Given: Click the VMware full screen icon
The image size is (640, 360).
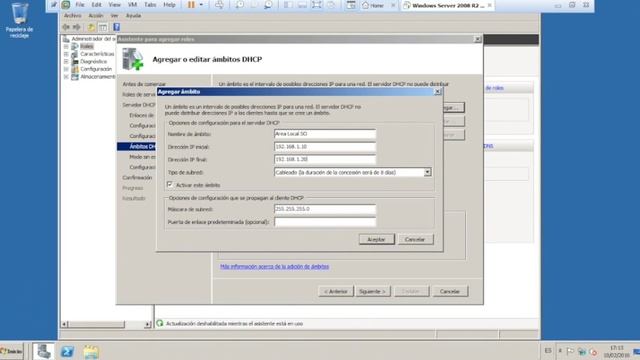Looking at the screenshot, I should pyautogui.click(x=316, y=5).
